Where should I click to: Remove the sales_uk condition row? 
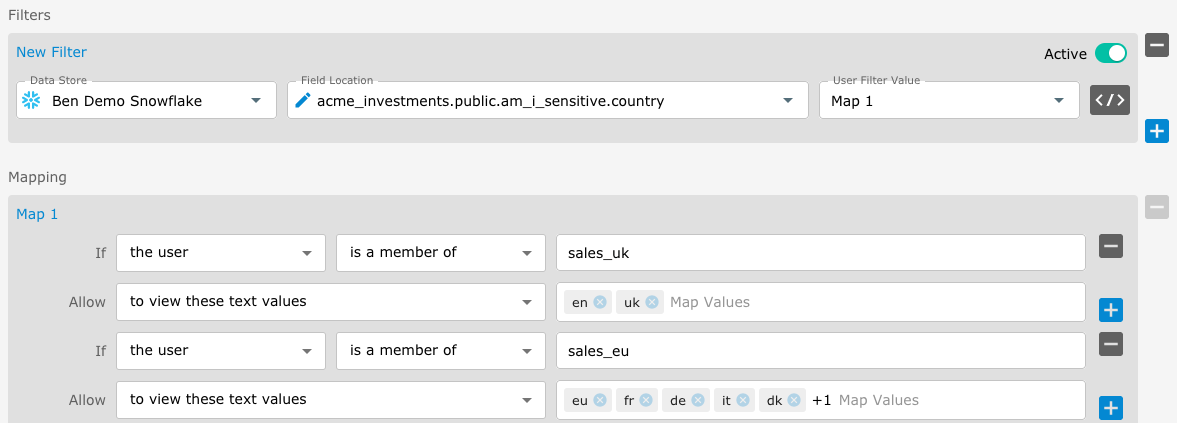[1110, 246]
